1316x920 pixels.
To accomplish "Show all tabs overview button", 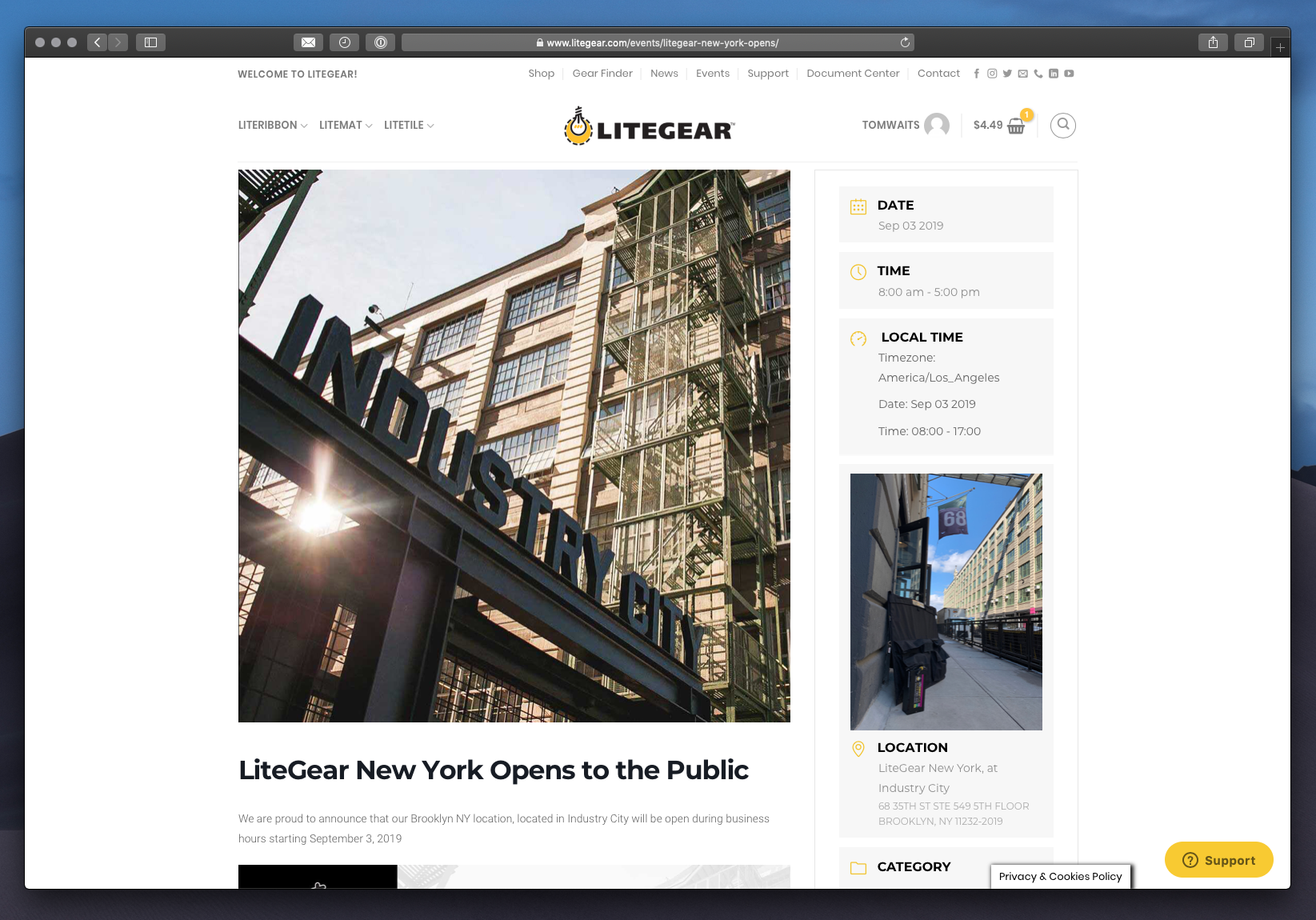I will point(1249,42).
